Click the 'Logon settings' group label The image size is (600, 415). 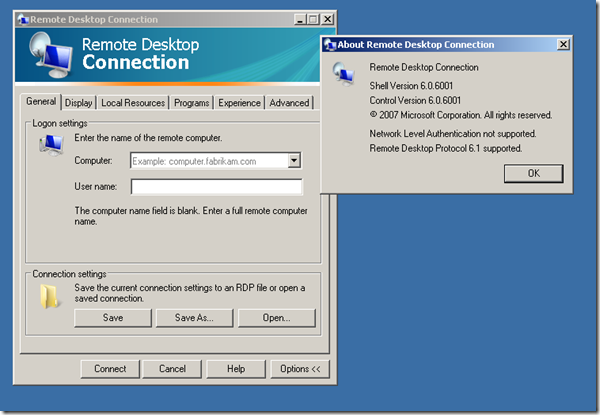pos(60,124)
